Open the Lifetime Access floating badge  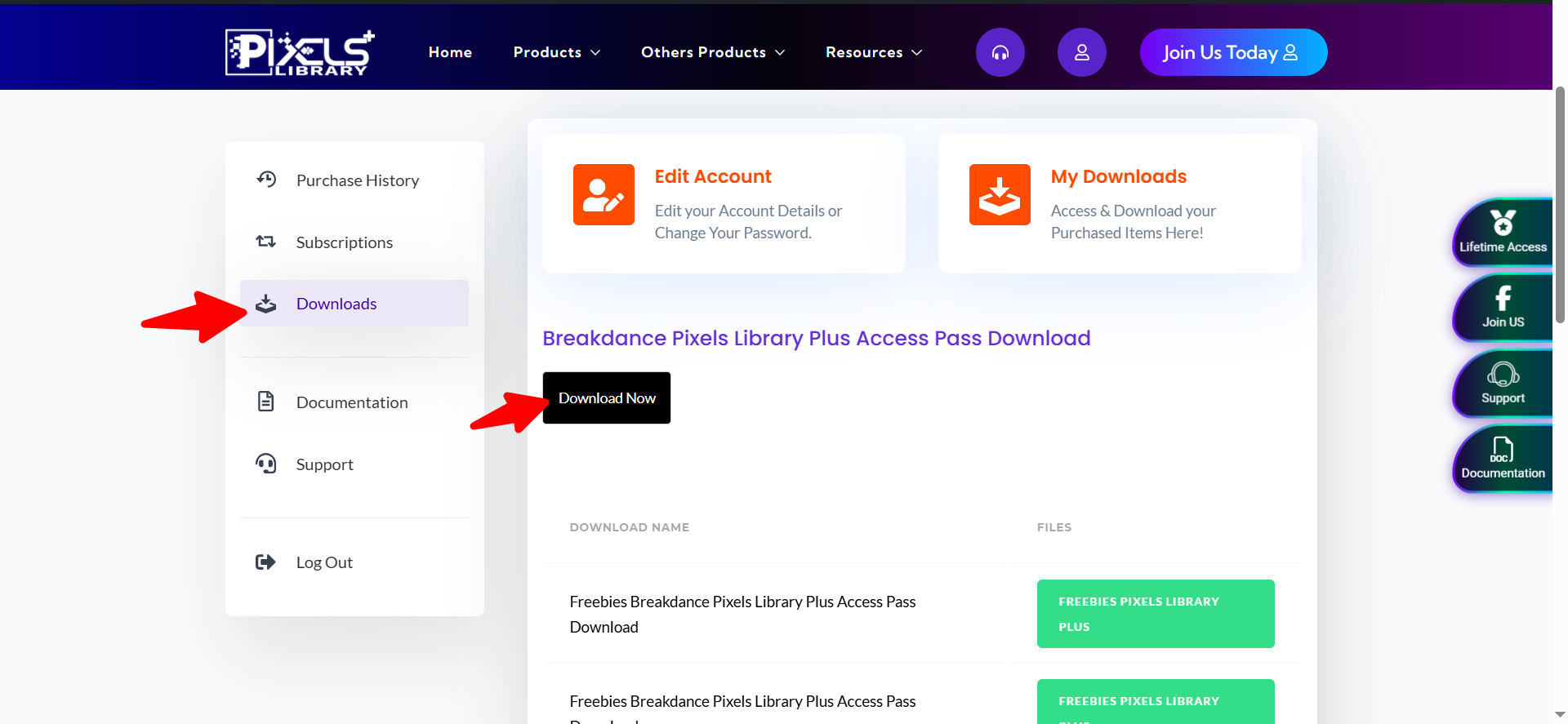[x=1502, y=233]
